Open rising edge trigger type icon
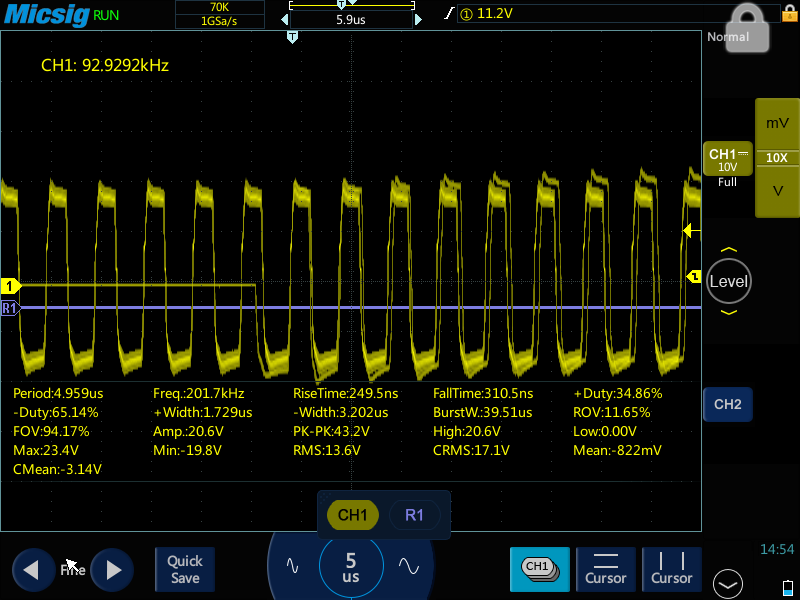This screenshot has height=600, width=800. [x=448, y=14]
